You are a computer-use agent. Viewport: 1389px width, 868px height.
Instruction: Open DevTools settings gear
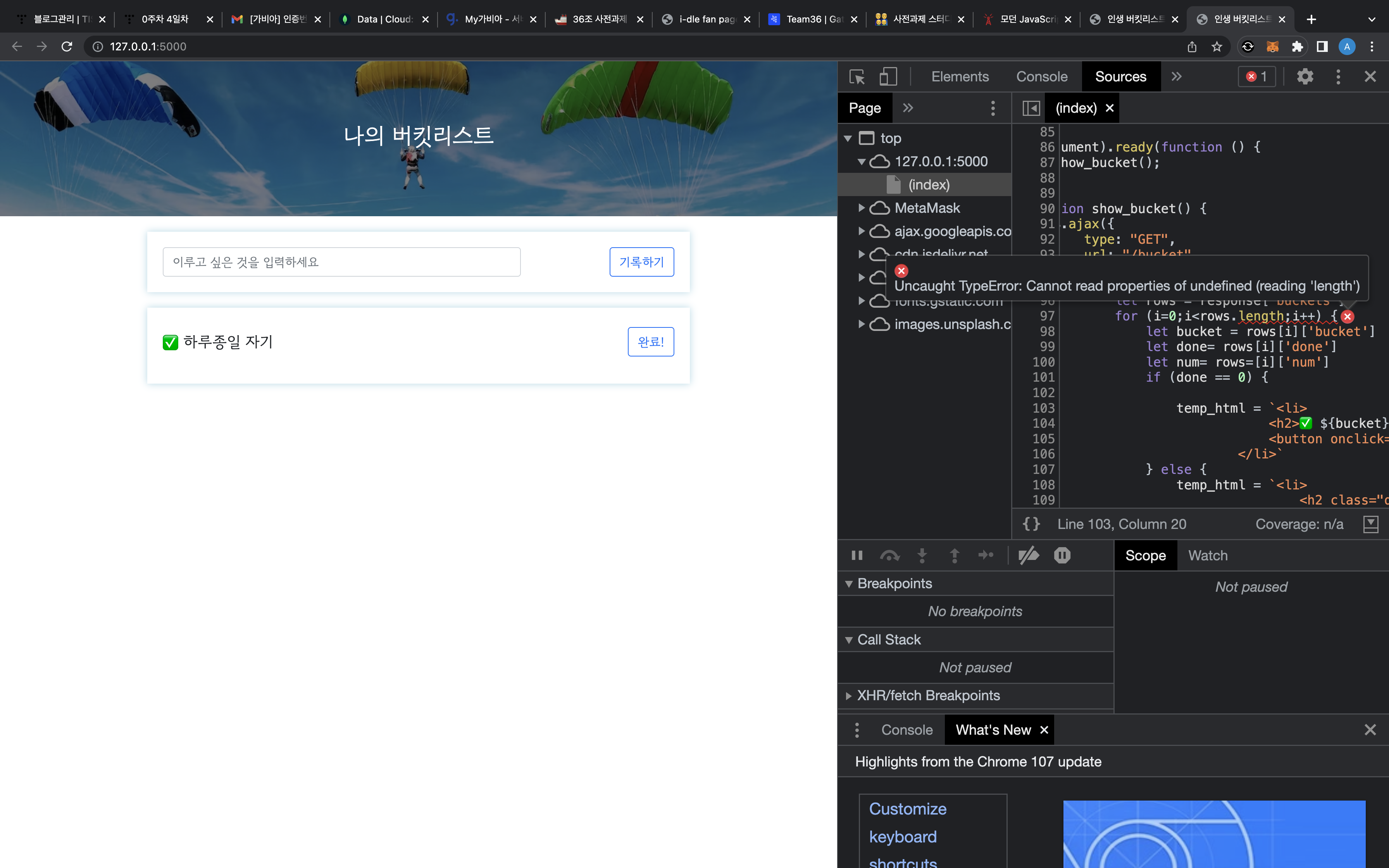tap(1305, 77)
